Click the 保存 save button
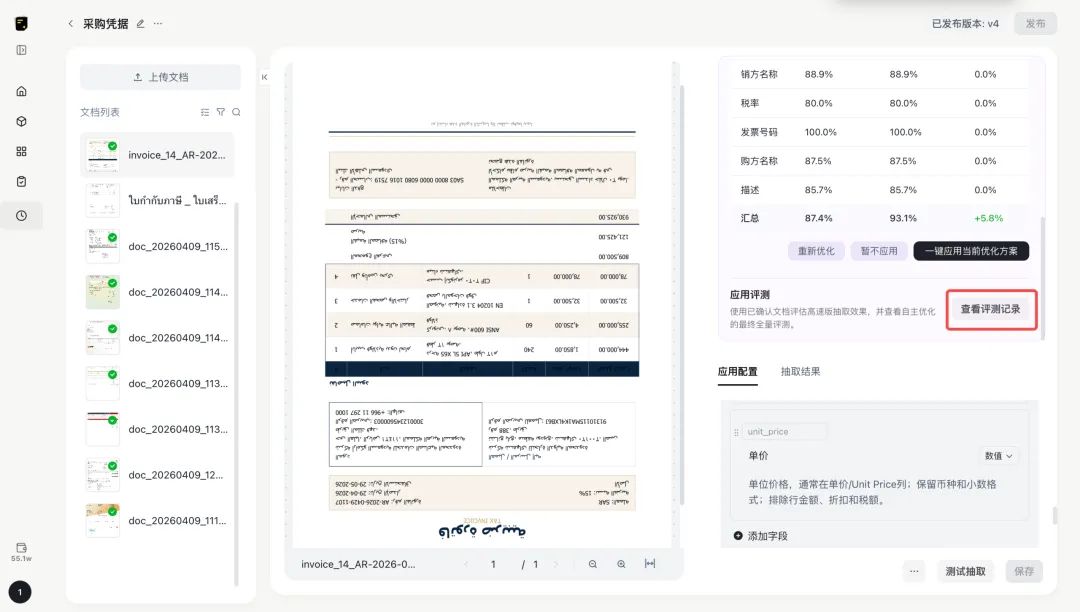 point(1024,571)
